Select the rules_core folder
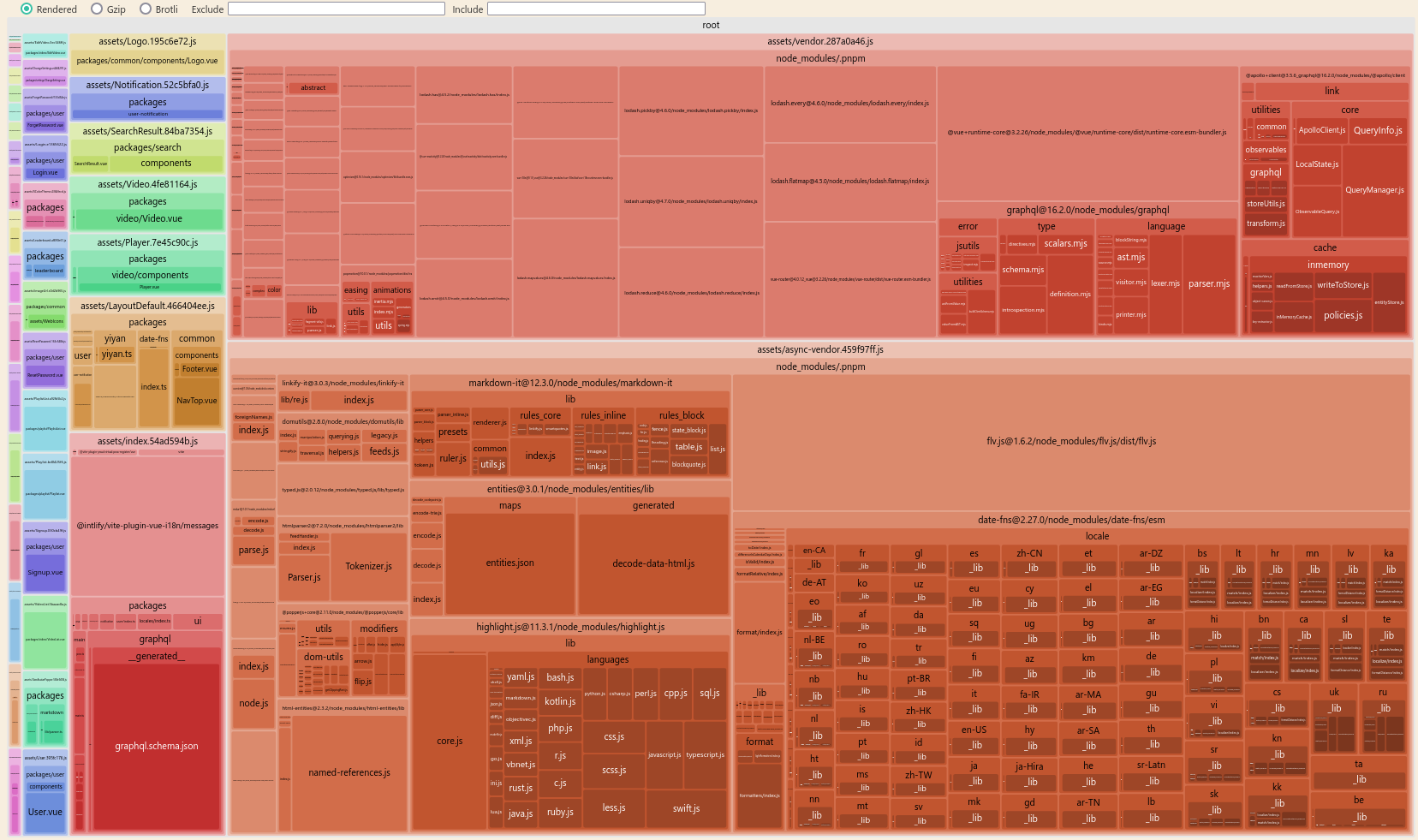This screenshot has height=840, width=1418. 540,415
